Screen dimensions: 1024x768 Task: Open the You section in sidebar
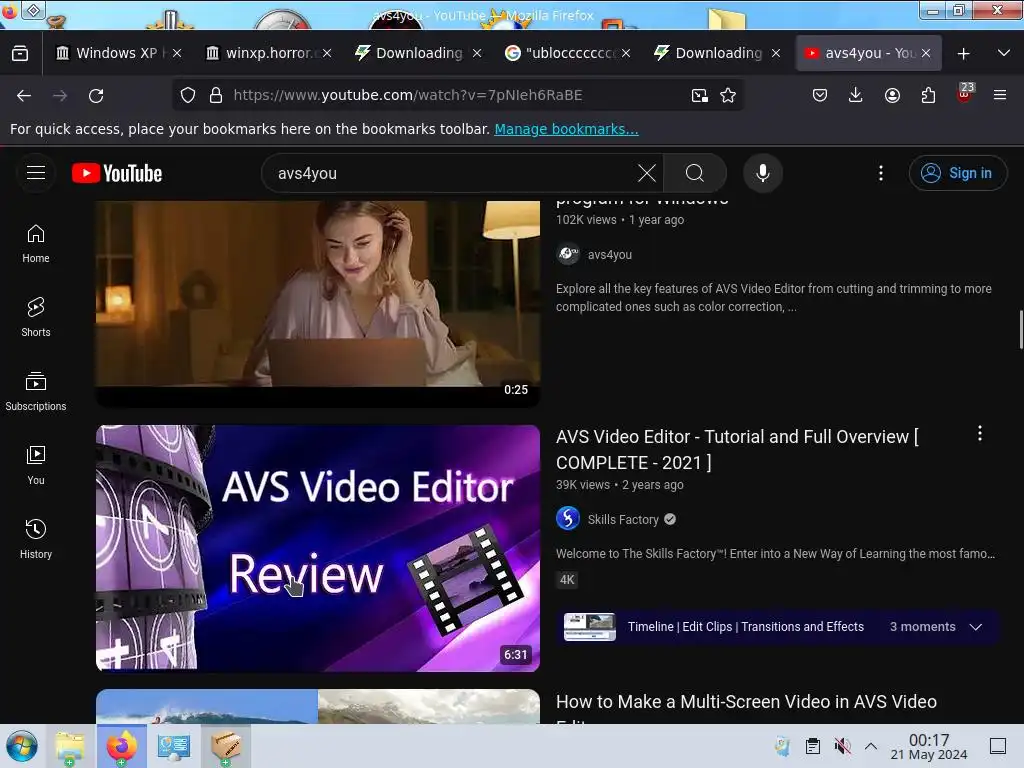36,465
